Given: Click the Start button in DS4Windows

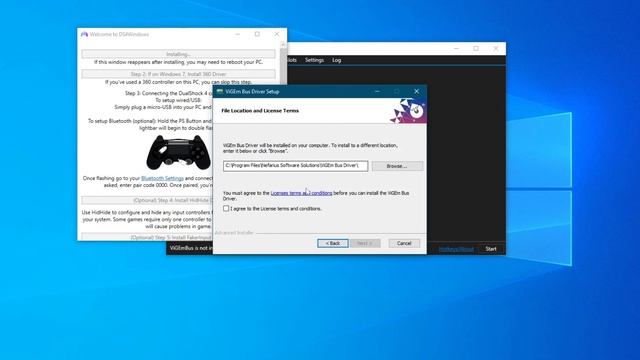Looking at the screenshot, I should [491, 249].
